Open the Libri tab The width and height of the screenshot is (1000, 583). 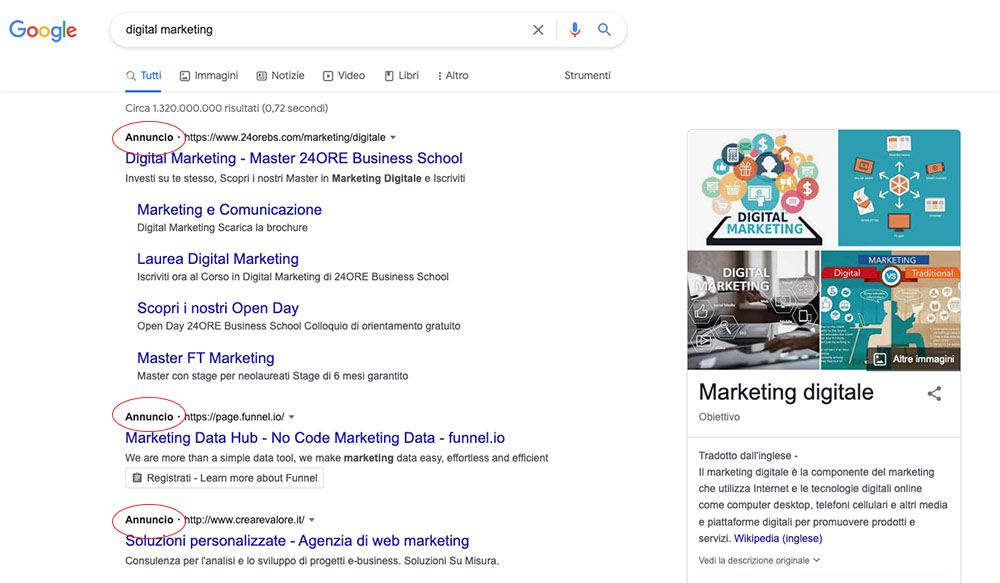click(x=401, y=75)
